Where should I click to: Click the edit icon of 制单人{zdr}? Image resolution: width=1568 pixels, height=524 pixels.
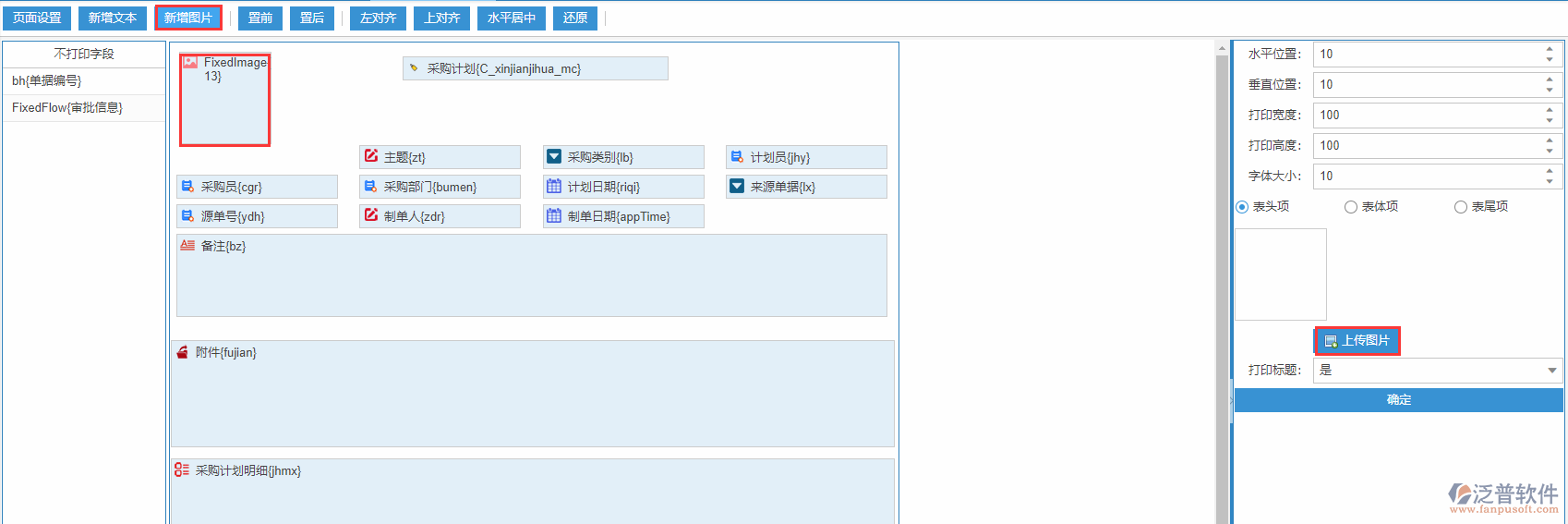[371, 215]
